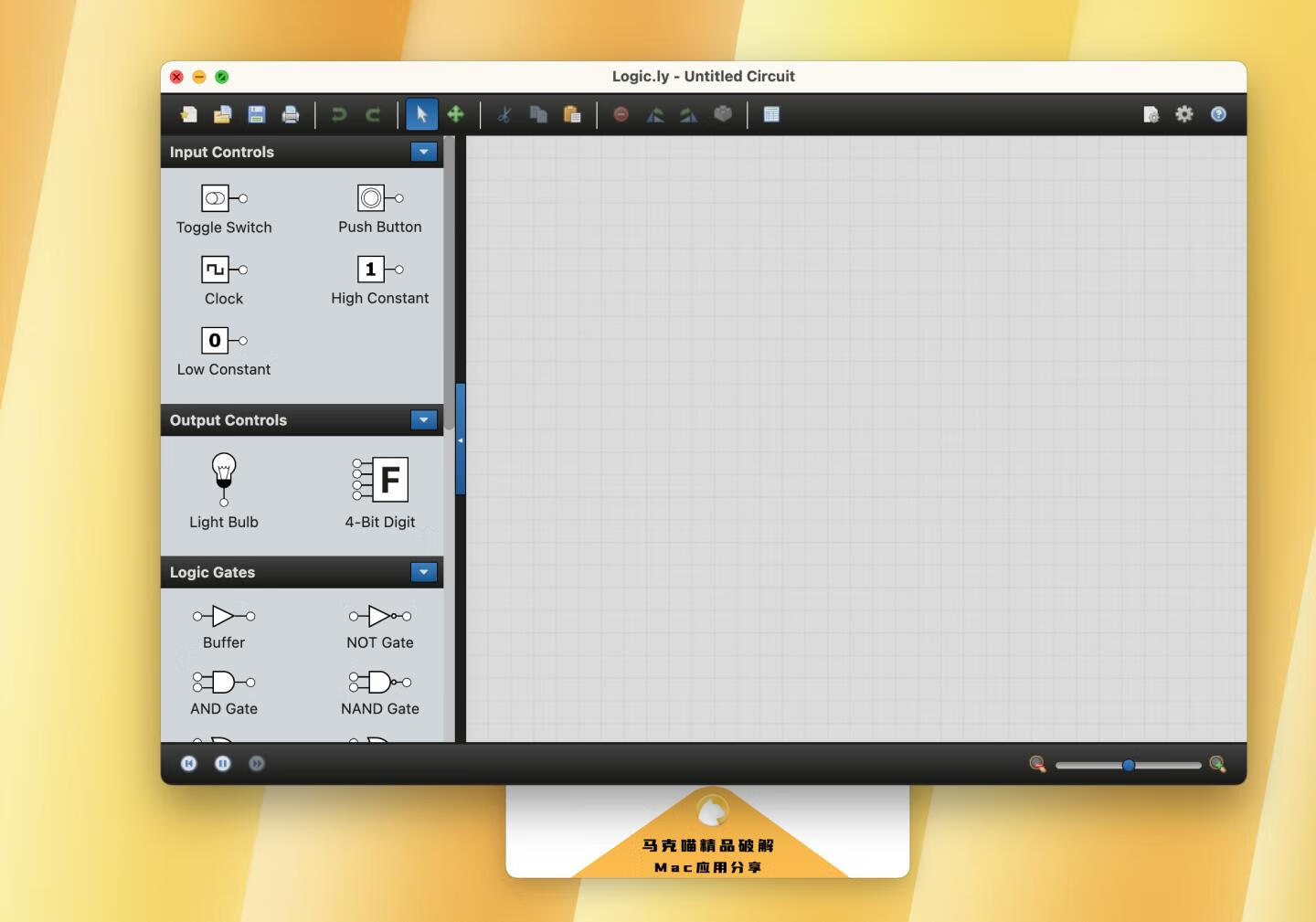Click the Undo arrow
1316x922 pixels.
point(339,114)
